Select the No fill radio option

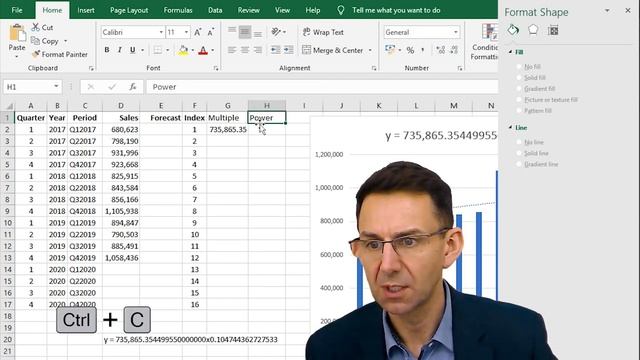point(519,67)
